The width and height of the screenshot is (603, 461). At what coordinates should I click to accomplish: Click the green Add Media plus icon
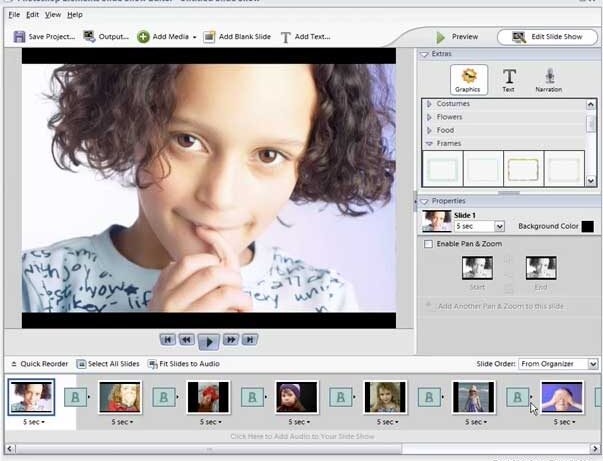click(143, 37)
